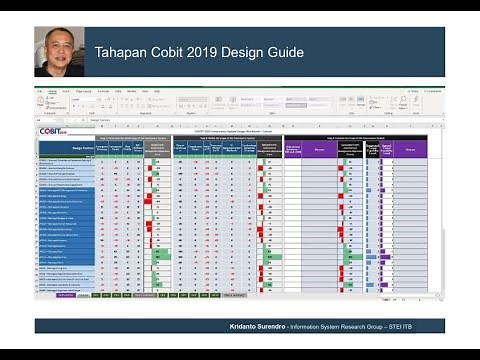
Task: Select the purple Instructions sheet tab
Action: [x=66, y=295]
